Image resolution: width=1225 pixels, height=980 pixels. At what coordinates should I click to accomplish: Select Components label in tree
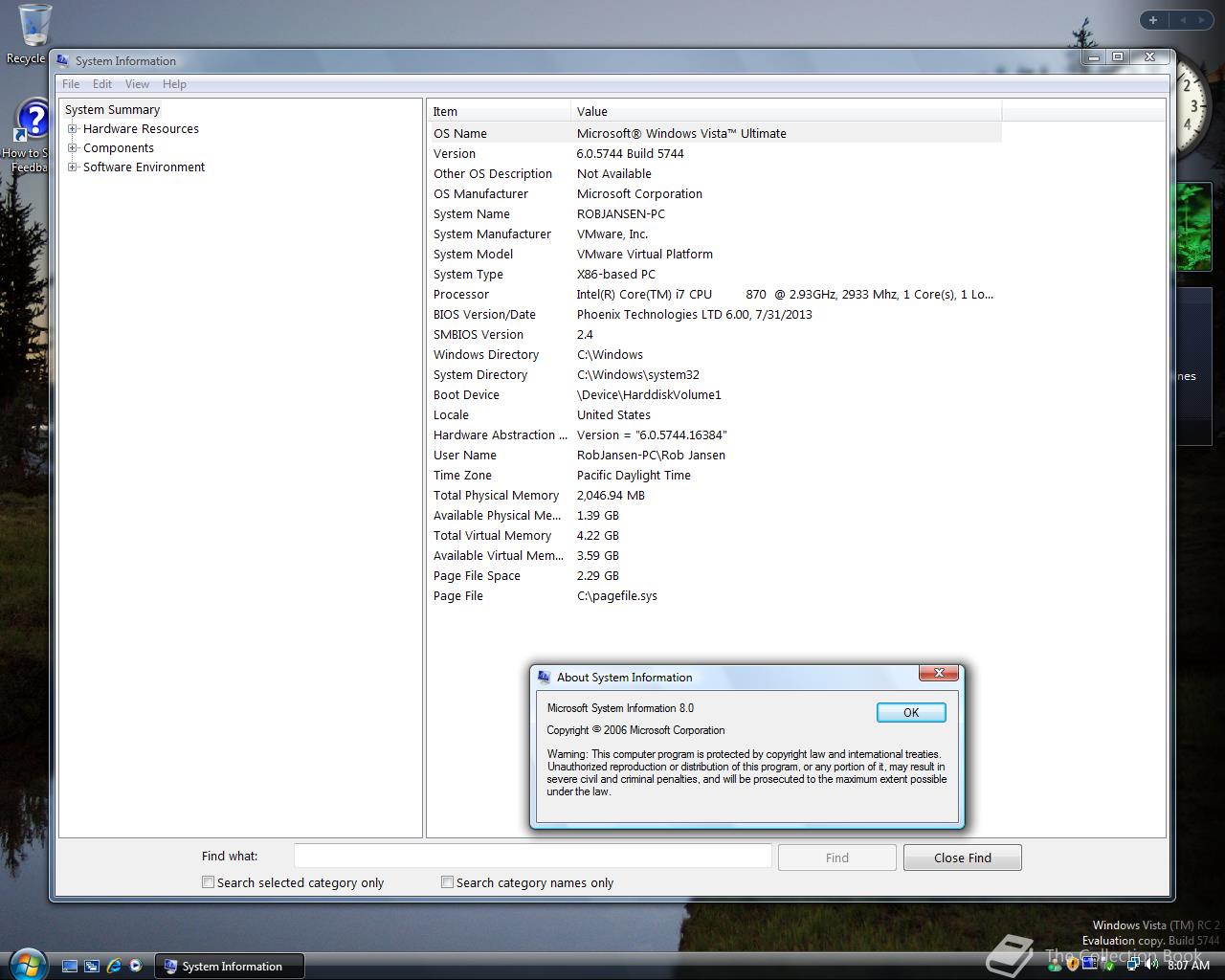click(119, 147)
